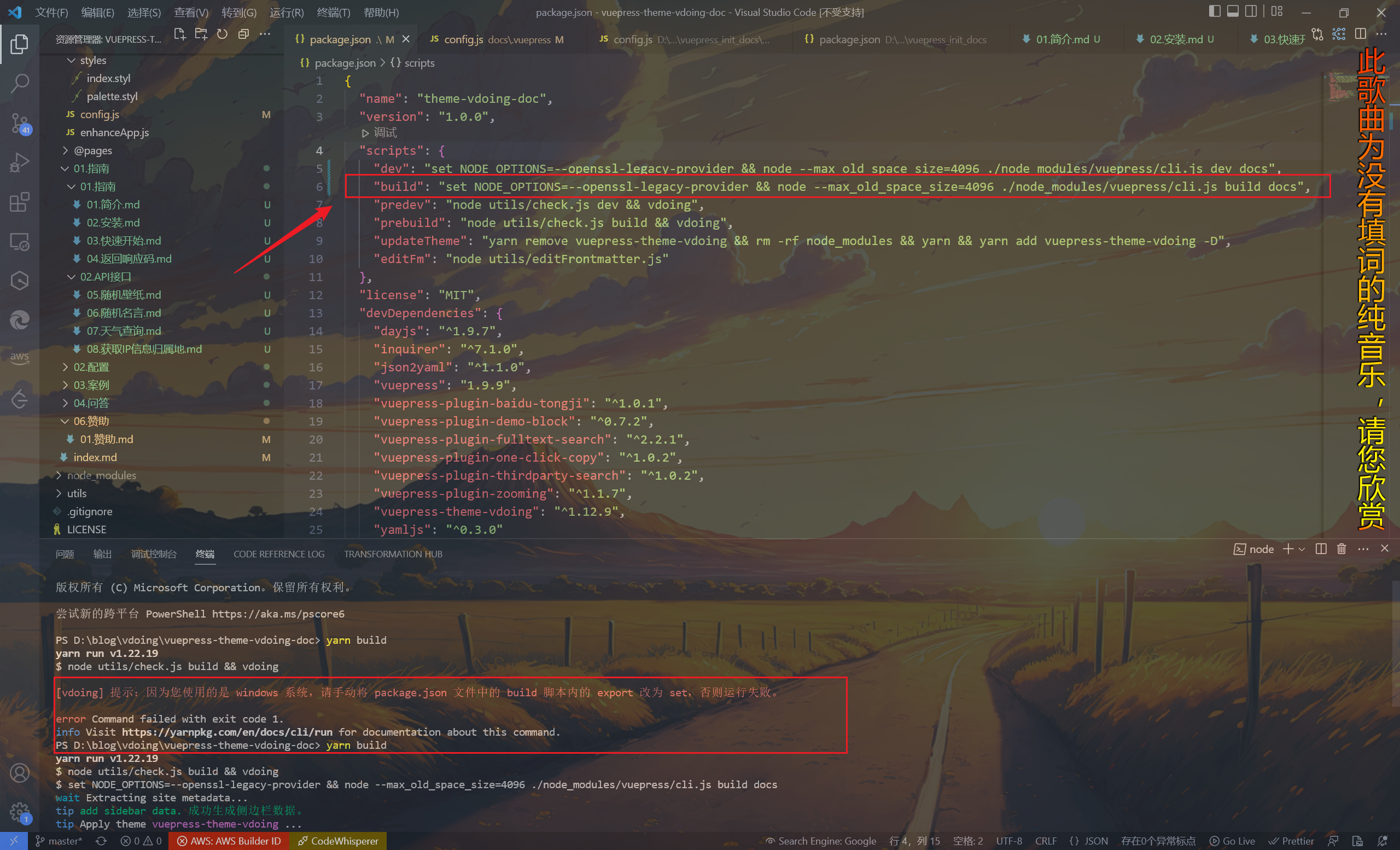Viewport: 1400px width, 850px height.
Task: Toggle secondary side bar layout button
Action: (x=1251, y=11)
